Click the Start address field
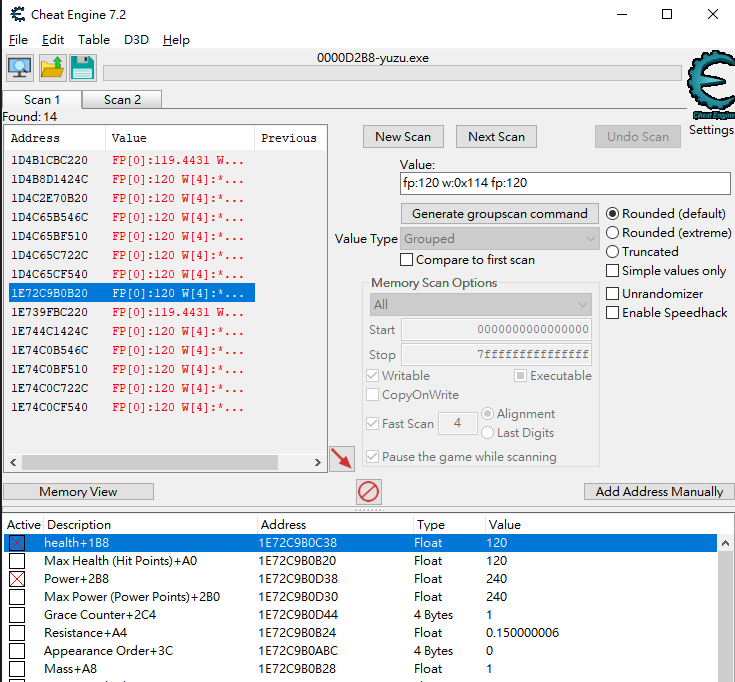The width and height of the screenshot is (735, 682). (496, 330)
